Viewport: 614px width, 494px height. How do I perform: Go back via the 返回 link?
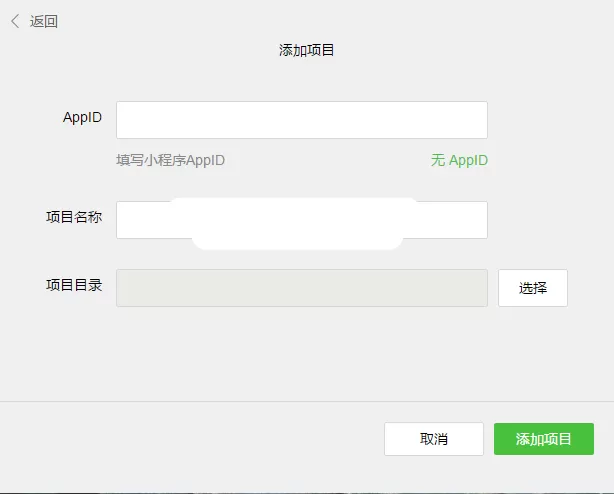(44, 22)
